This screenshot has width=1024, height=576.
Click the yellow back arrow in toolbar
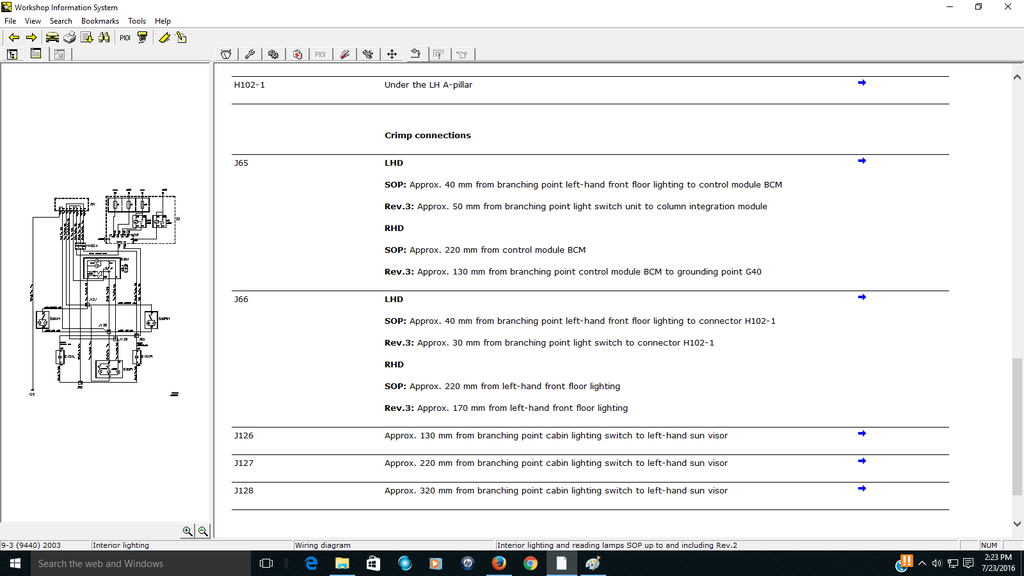(13, 37)
